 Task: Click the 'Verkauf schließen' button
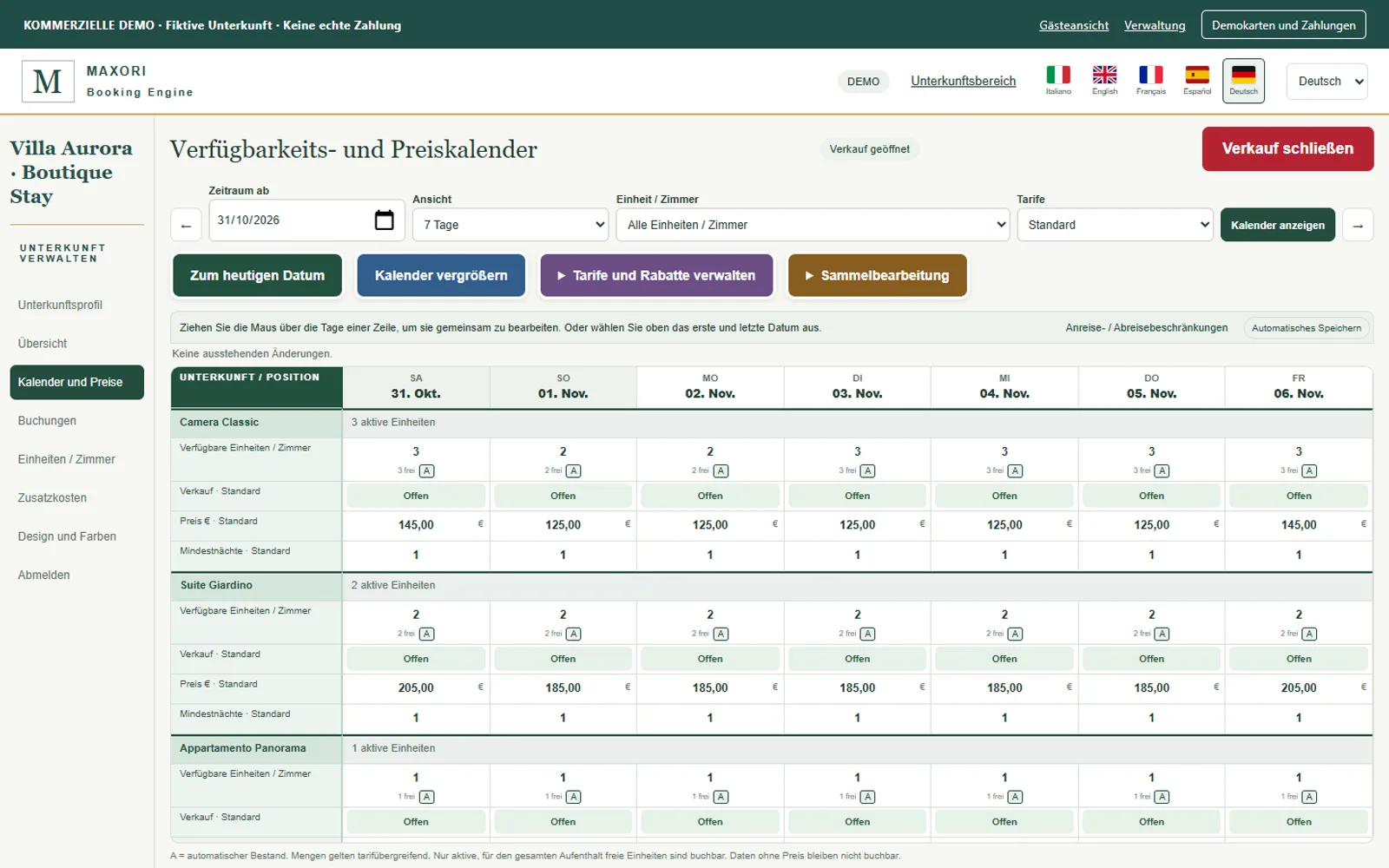pyautogui.click(x=1287, y=148)
